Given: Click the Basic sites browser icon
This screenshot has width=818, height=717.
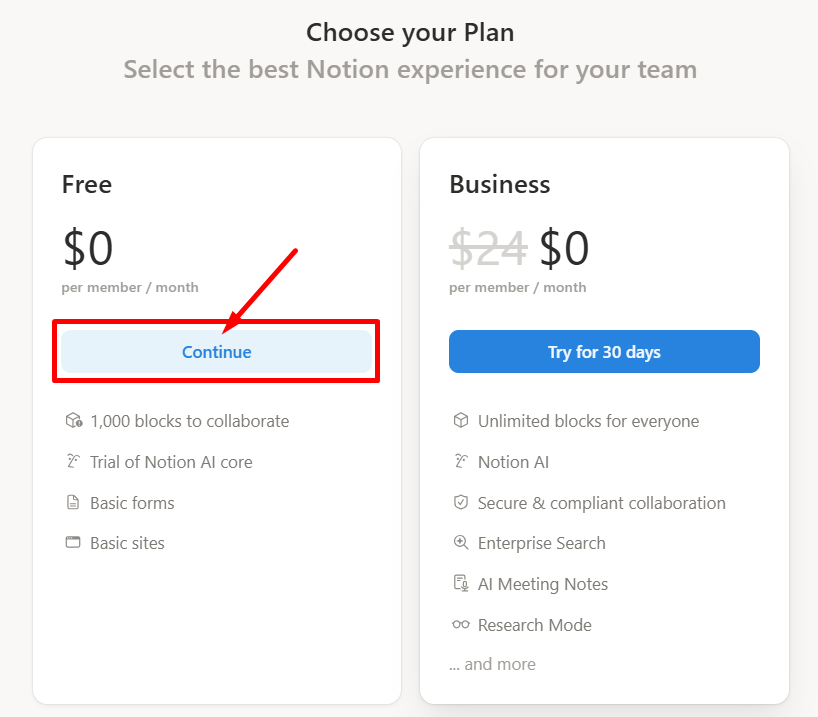Looking at the screenshot, I should pyautogui.click(x=73, y=543).
